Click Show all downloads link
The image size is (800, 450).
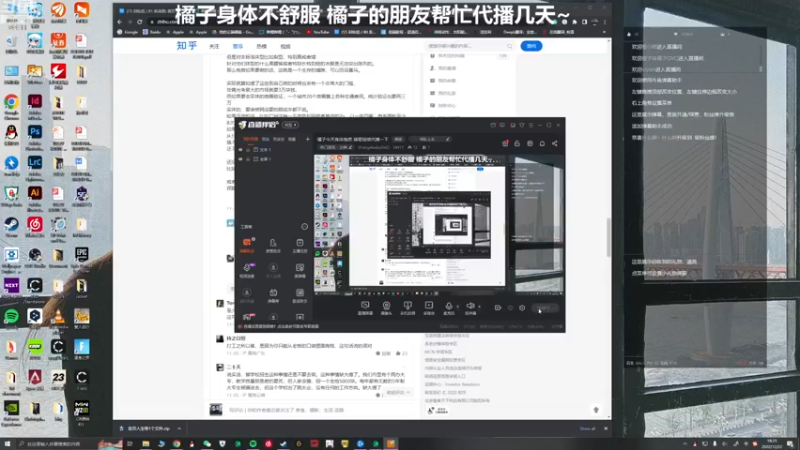point(587,429)
